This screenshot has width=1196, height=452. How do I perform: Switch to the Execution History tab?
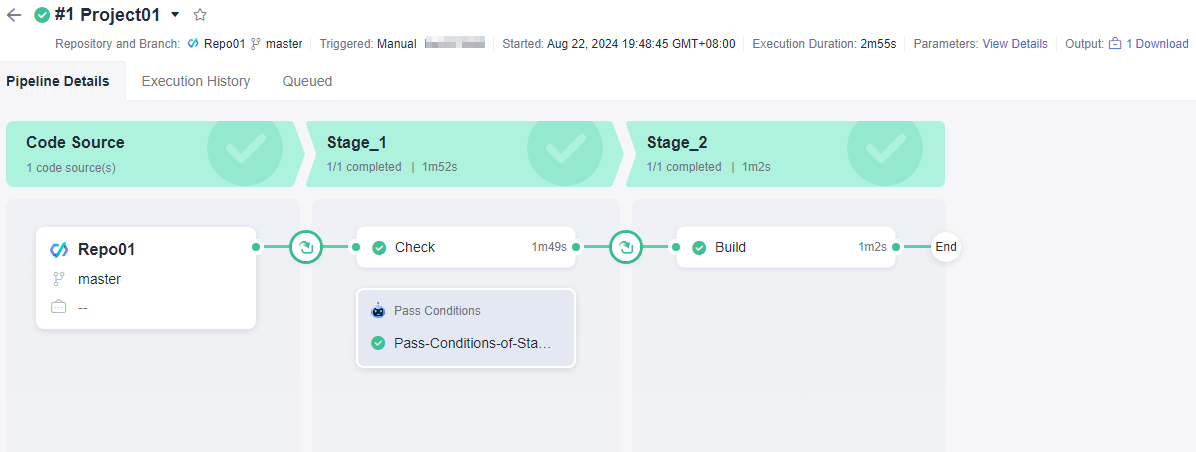point(196,81)
